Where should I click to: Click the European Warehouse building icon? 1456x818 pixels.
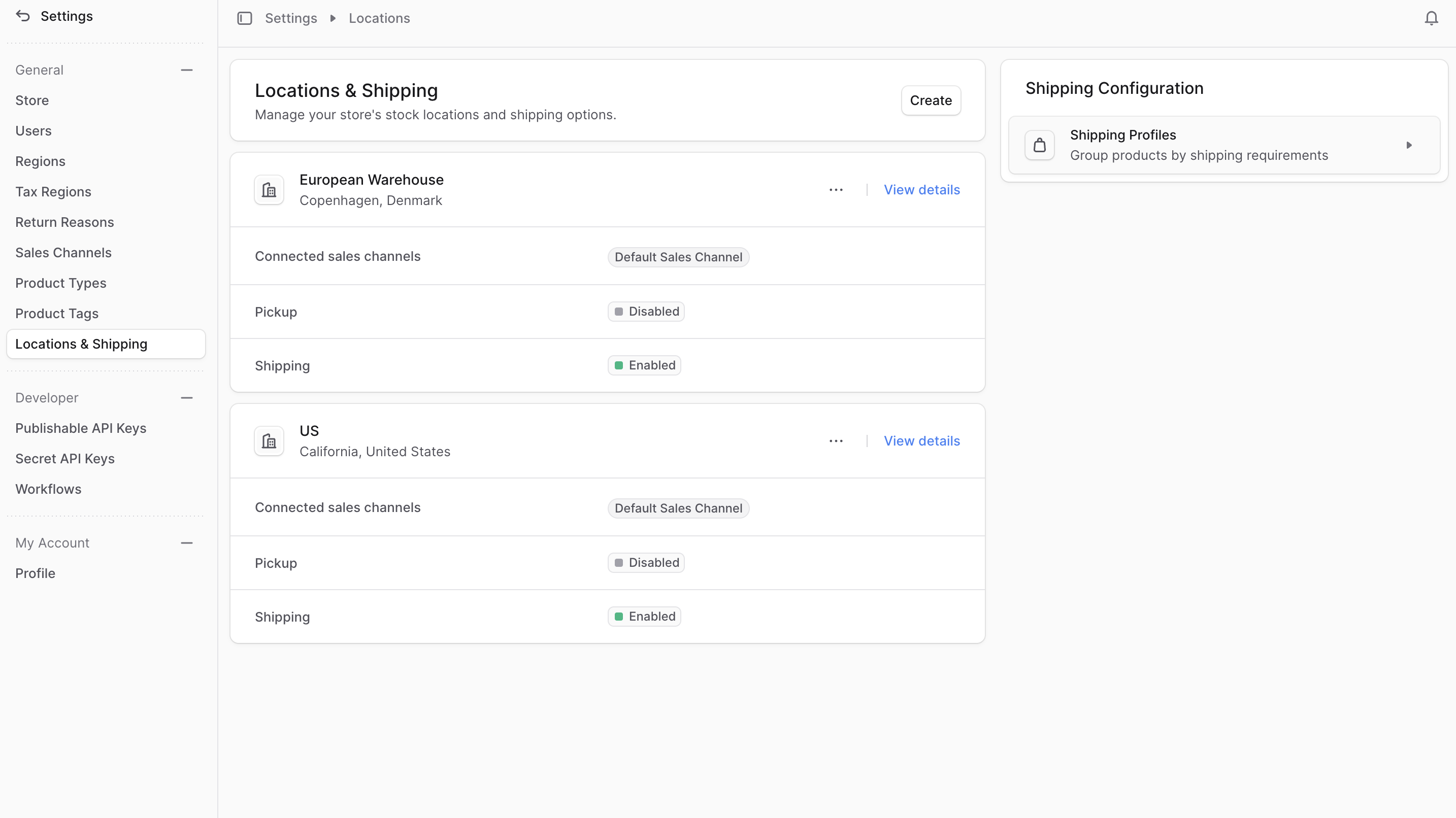[269, 190]
